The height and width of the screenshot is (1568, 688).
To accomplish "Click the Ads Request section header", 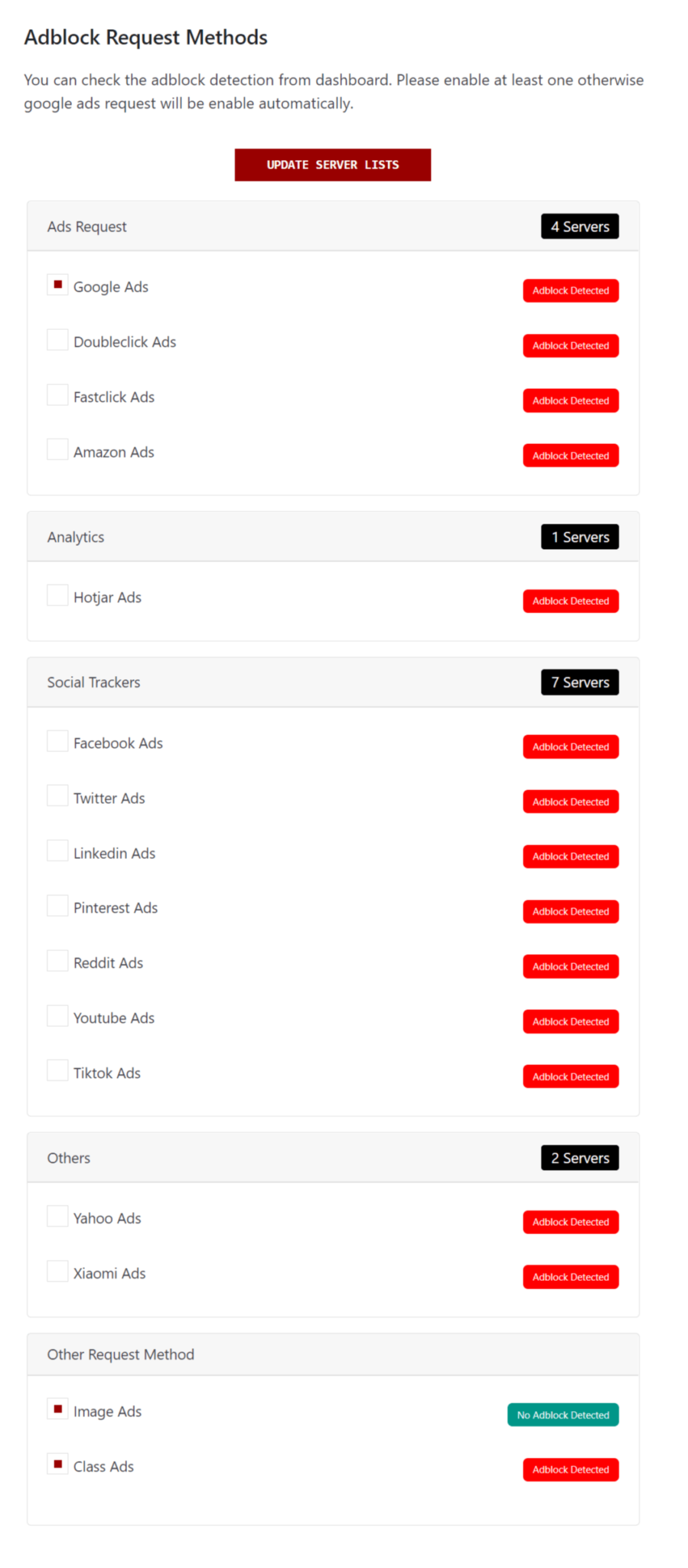I will pos(86,226).
